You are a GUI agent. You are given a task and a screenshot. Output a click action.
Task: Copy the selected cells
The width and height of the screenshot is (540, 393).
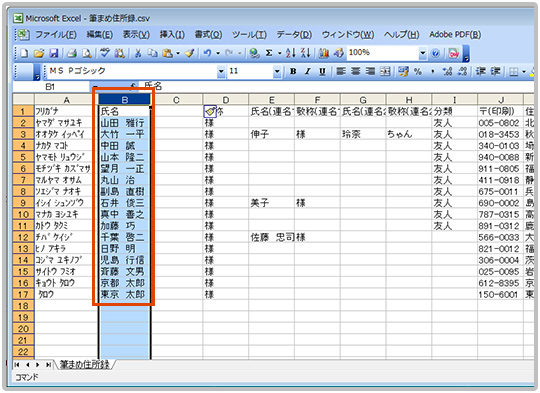click(152, 53)
